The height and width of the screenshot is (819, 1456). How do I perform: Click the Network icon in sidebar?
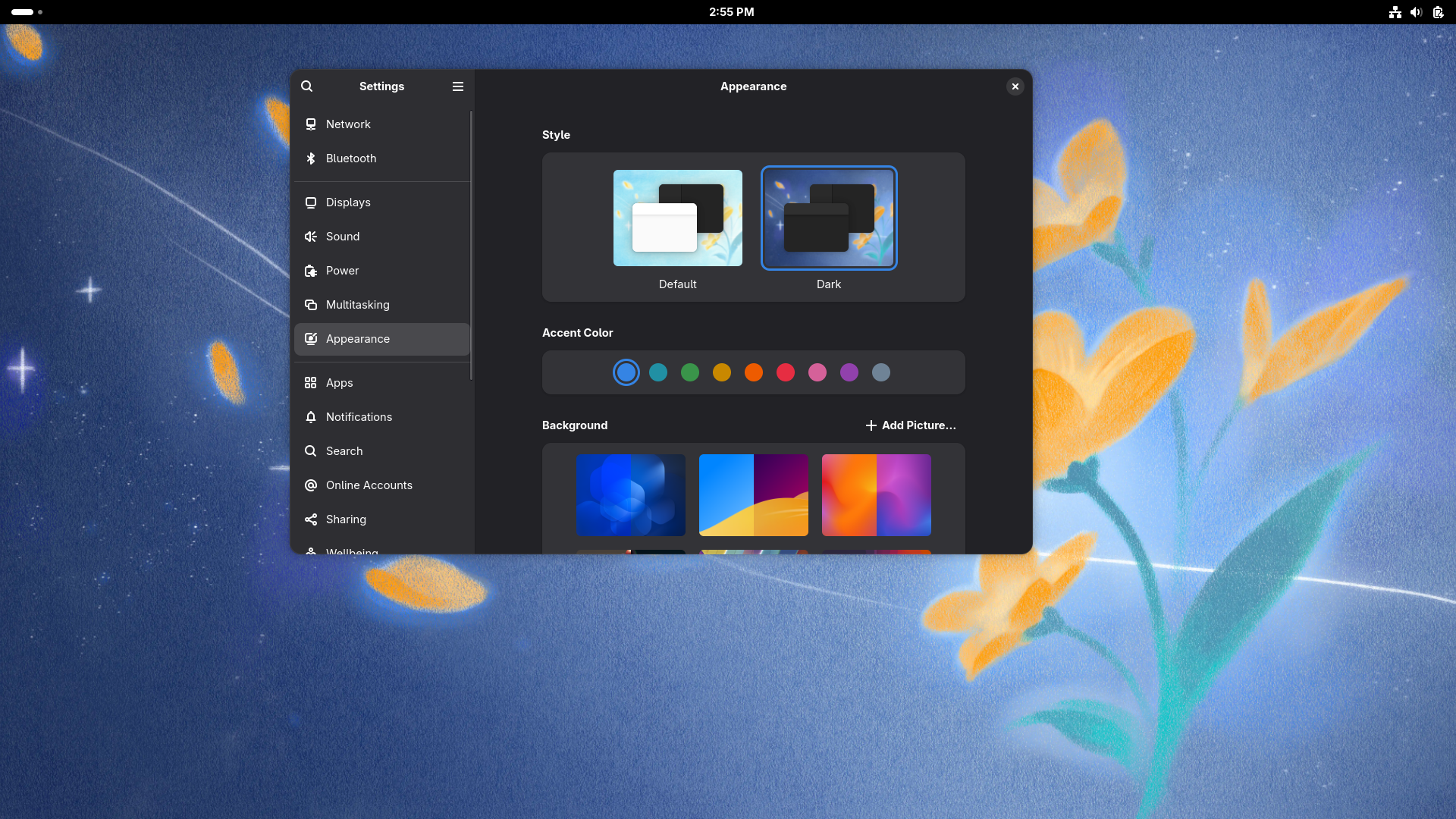point(311,124)
